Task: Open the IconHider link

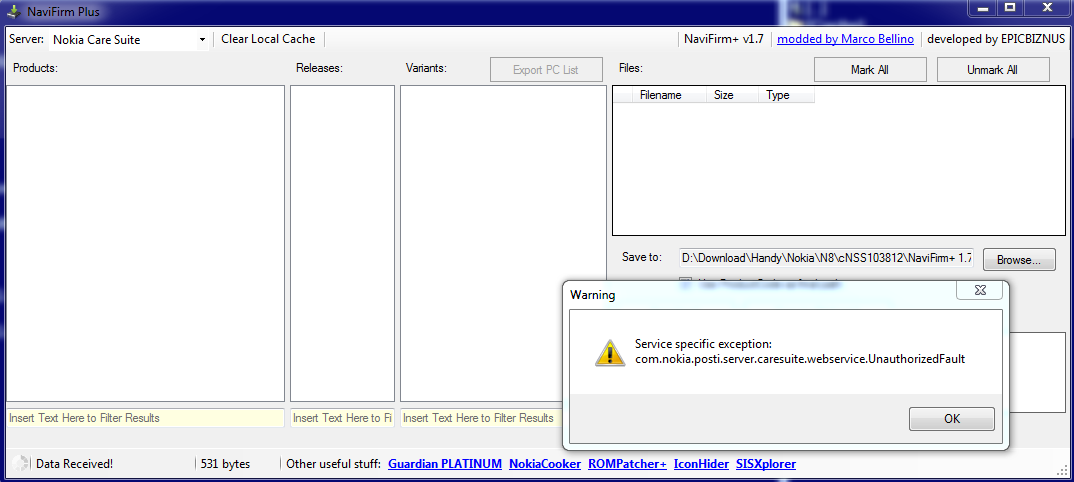Action: 701,464
